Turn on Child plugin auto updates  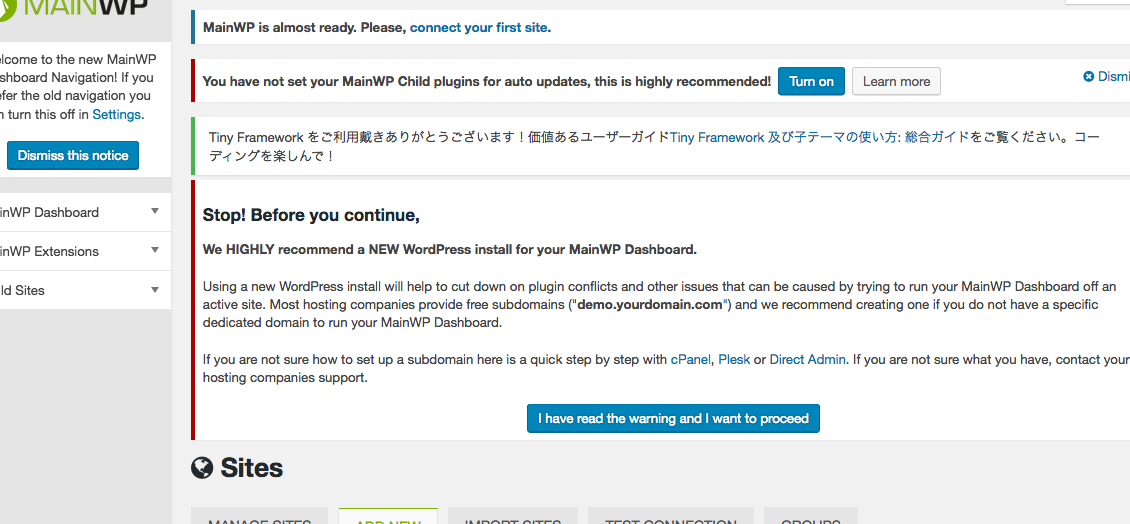pyautogui.click(x=811, y=81)
